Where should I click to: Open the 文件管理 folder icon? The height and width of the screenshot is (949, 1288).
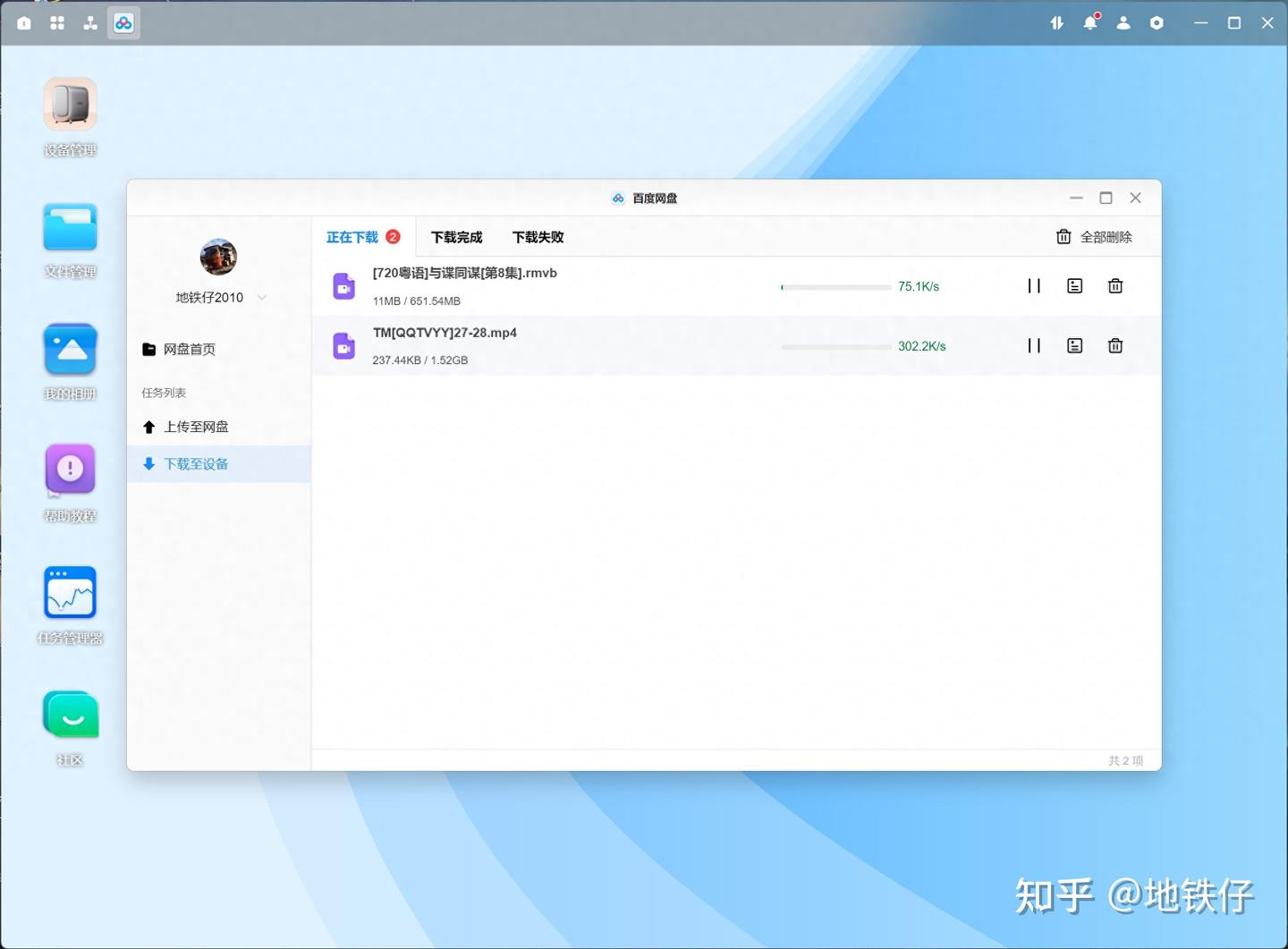(70, 227)
